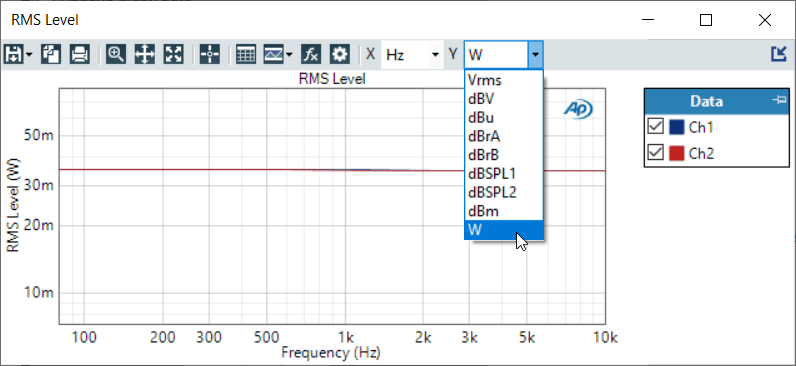Viewport: 796px width, 366px height.
Task: Click the 20m Y-axis tick label
Action: click(39, 225)
